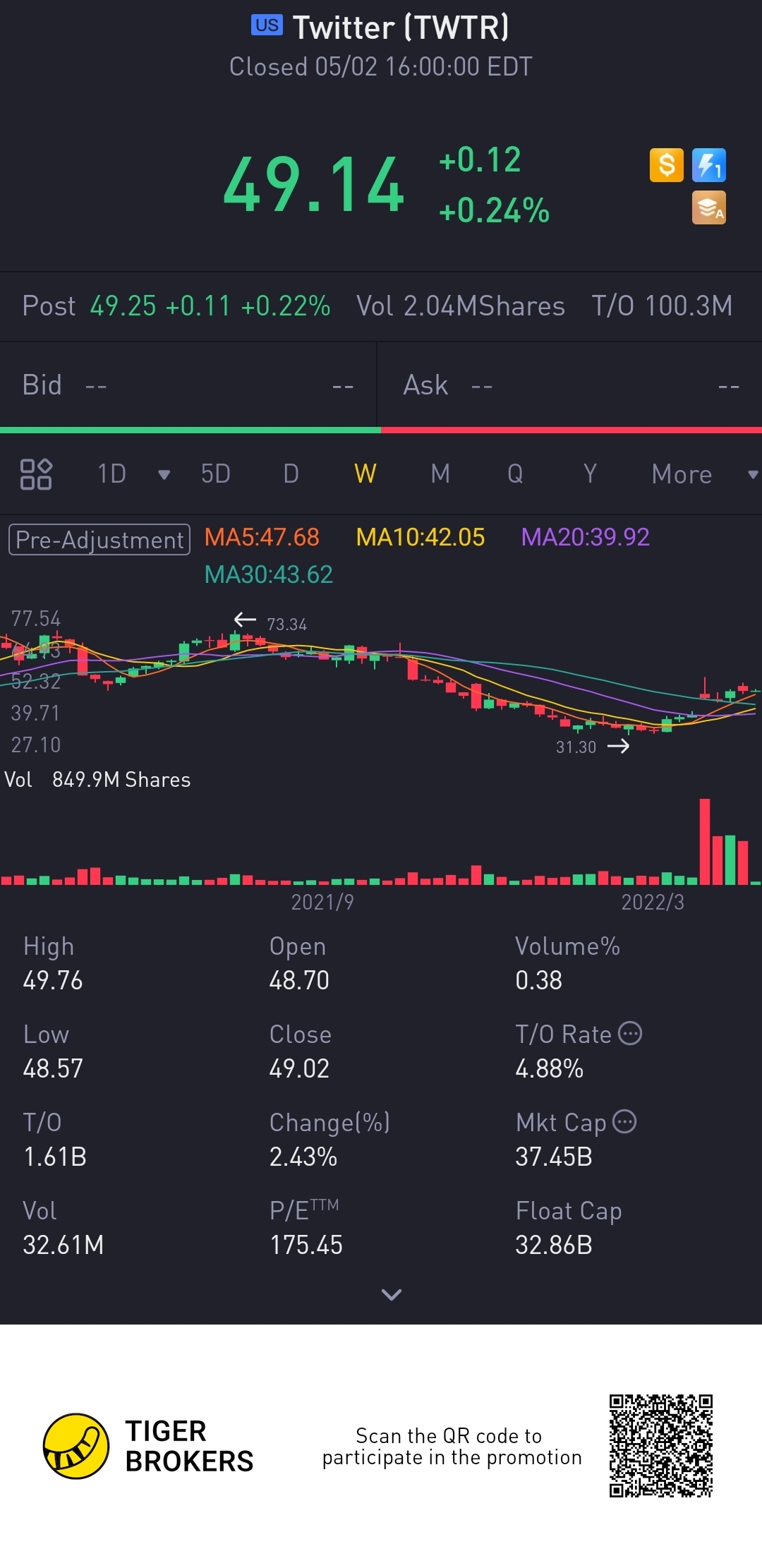The image size is (762, 1568).
Task: Tap the MA10:42.05 indicator label
Action: (x=421, y=537)
